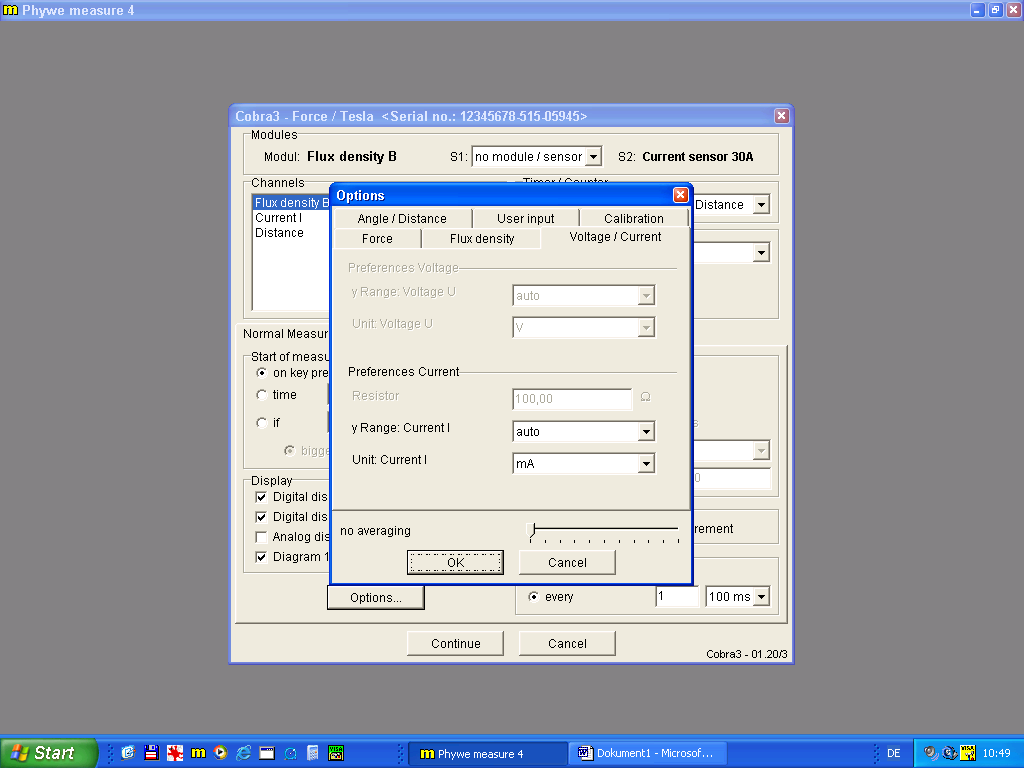1024x768 pixels.
Task: Switch to the Angle / Distance tab
Action: [x=402, y=219]
